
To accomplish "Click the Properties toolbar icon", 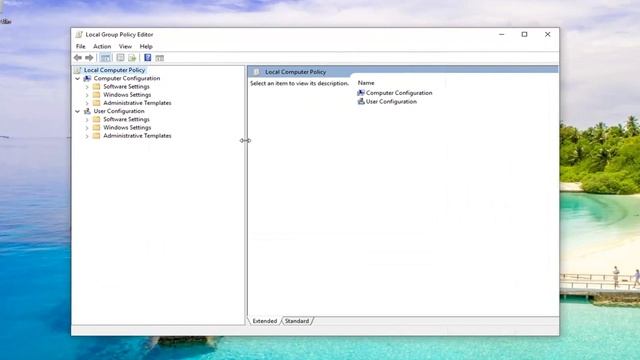I will tap(120, 58).
